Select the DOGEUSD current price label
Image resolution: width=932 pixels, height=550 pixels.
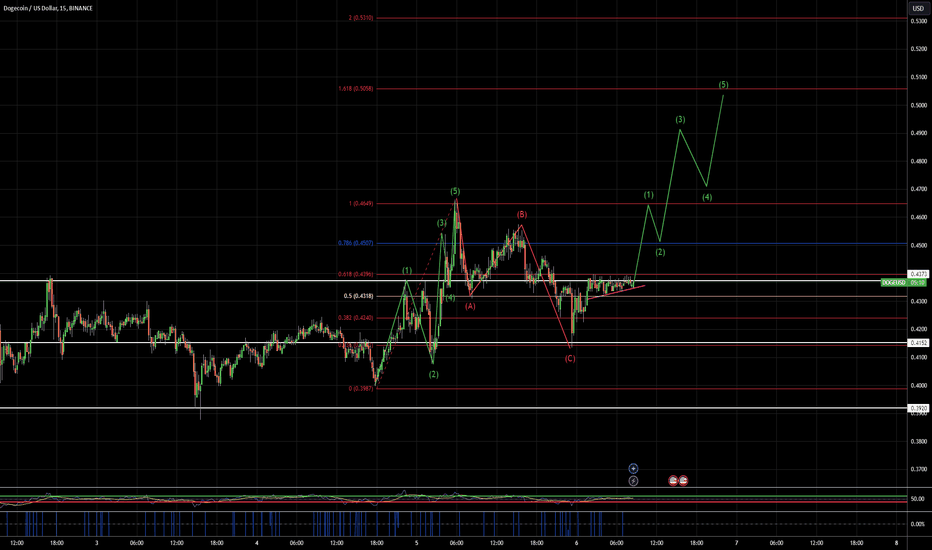[904, 283]
